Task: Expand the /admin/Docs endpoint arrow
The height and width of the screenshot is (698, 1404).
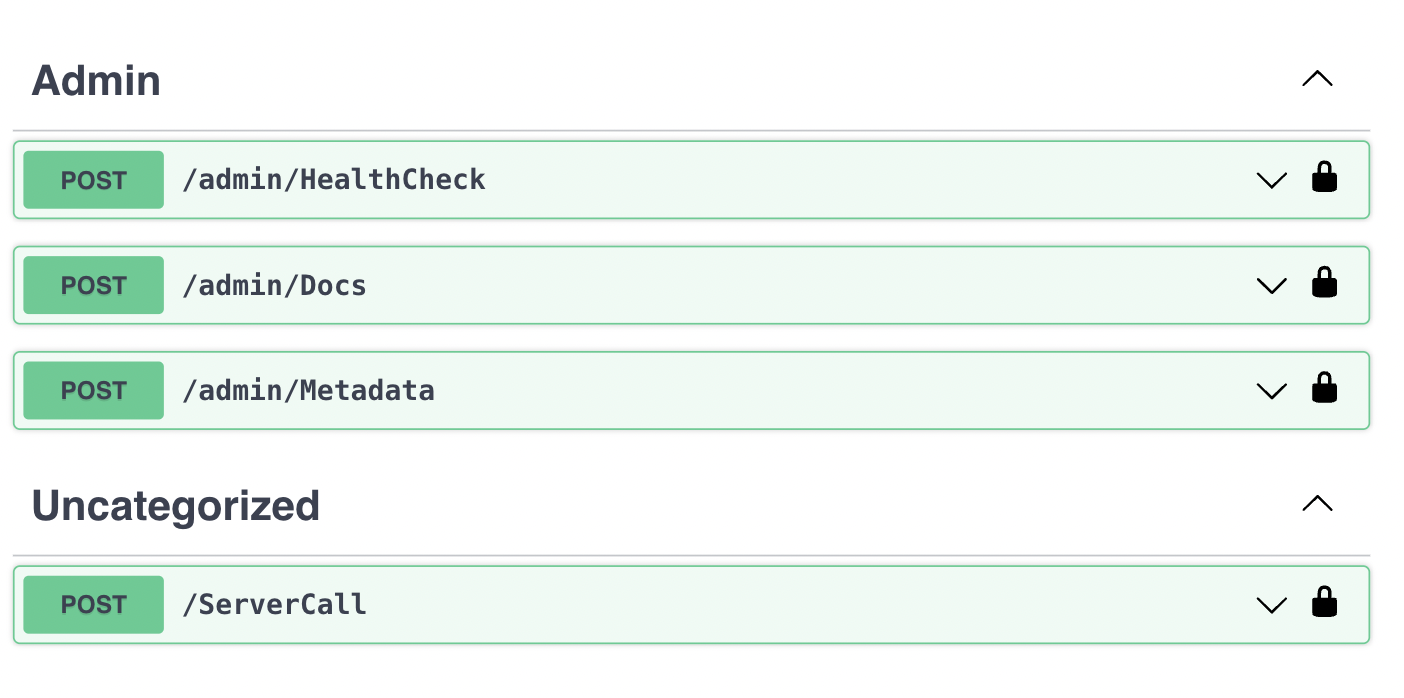Action: (1271, 285)
